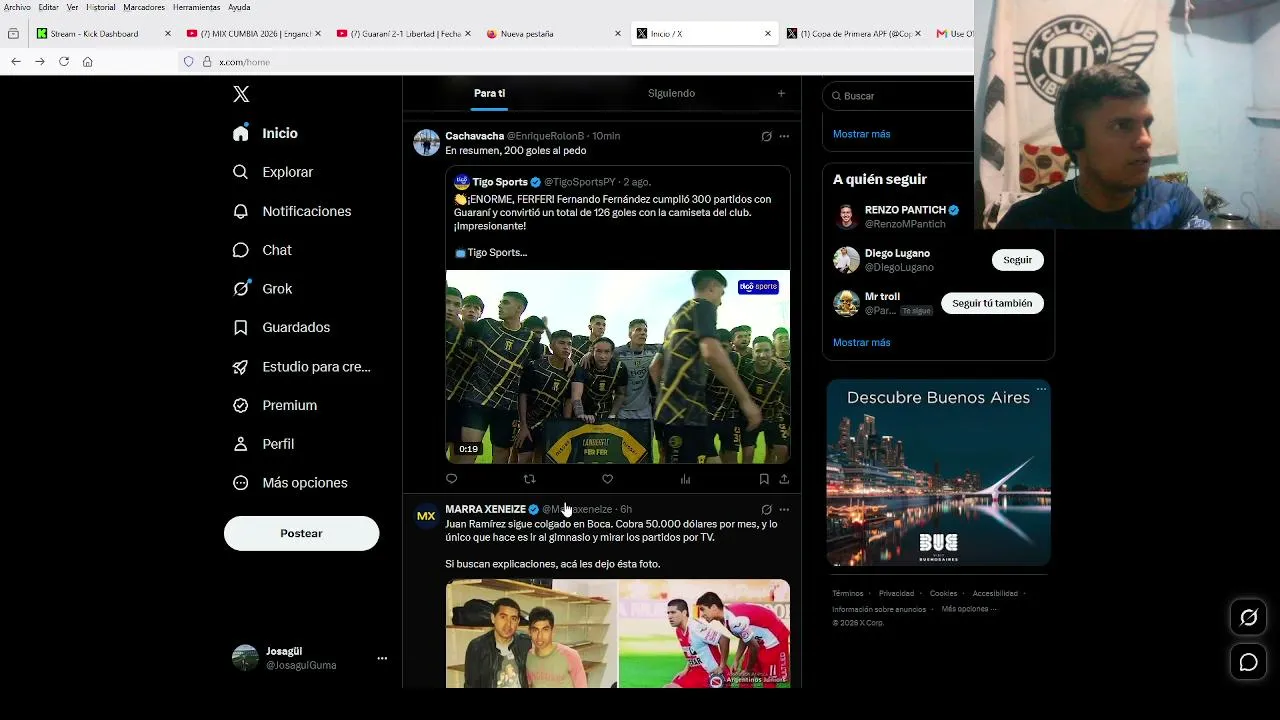Open the Cookies footer link
Image resolution: width=1280 pixels, height=720 pixels.
pos(943,594)
